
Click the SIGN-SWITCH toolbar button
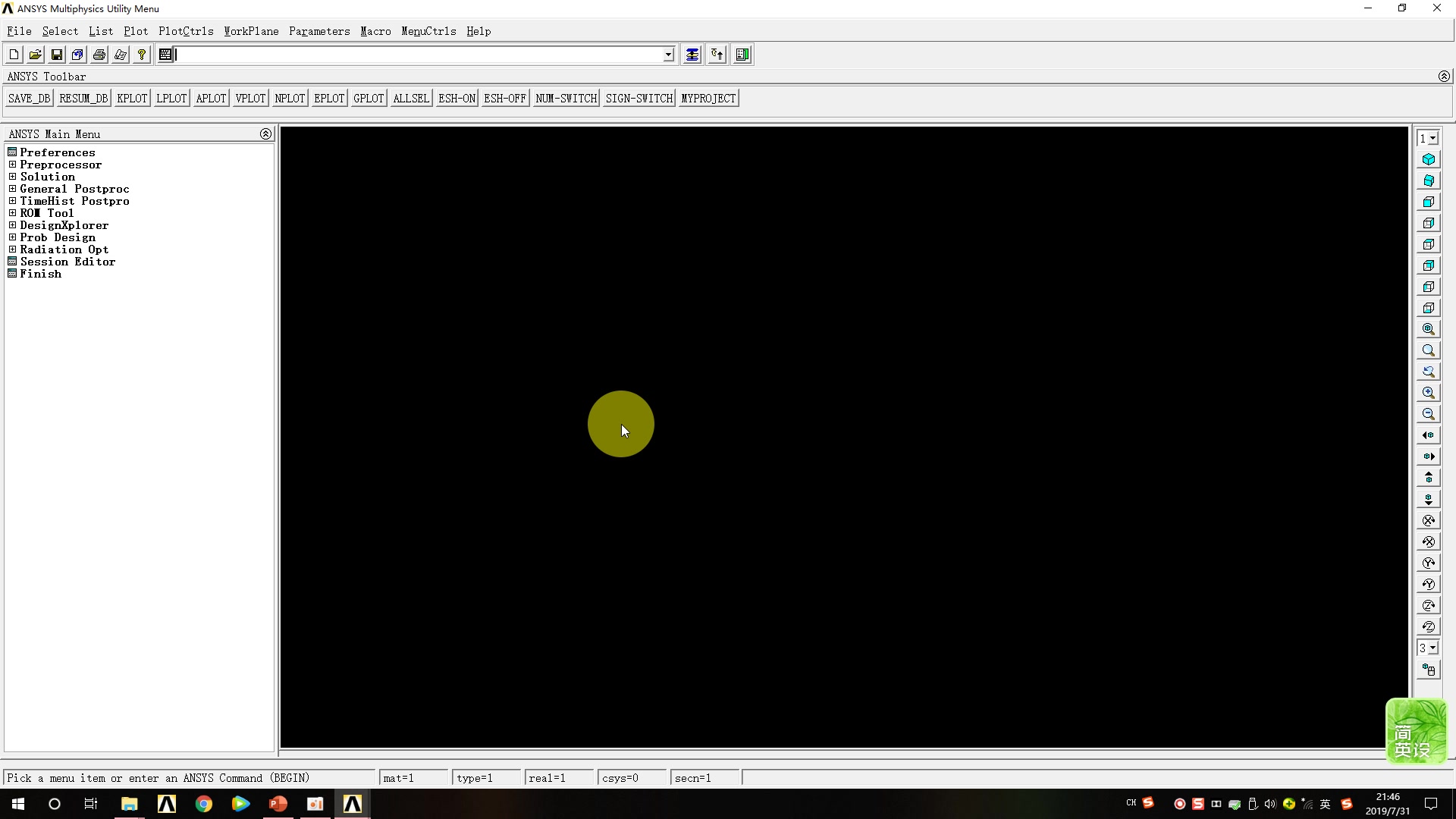click(x=638, y=97)
